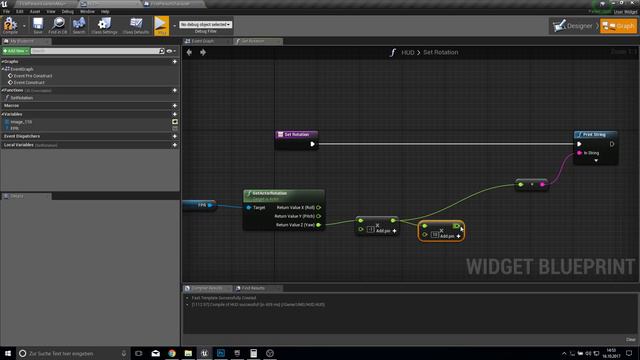Open the Edit menu
The image size is (640, 360).
[x=20, y=11]
